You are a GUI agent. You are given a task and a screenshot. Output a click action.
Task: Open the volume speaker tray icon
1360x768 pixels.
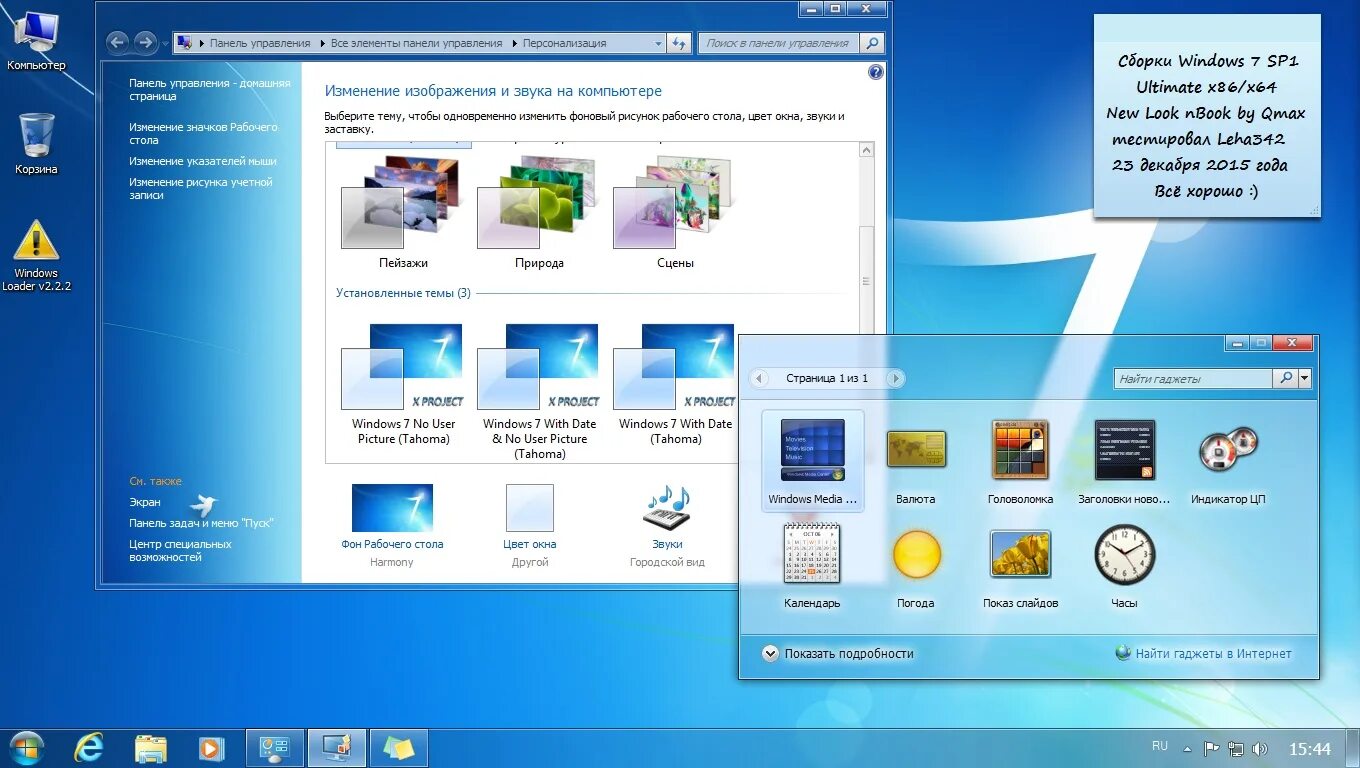point(1260,748)
